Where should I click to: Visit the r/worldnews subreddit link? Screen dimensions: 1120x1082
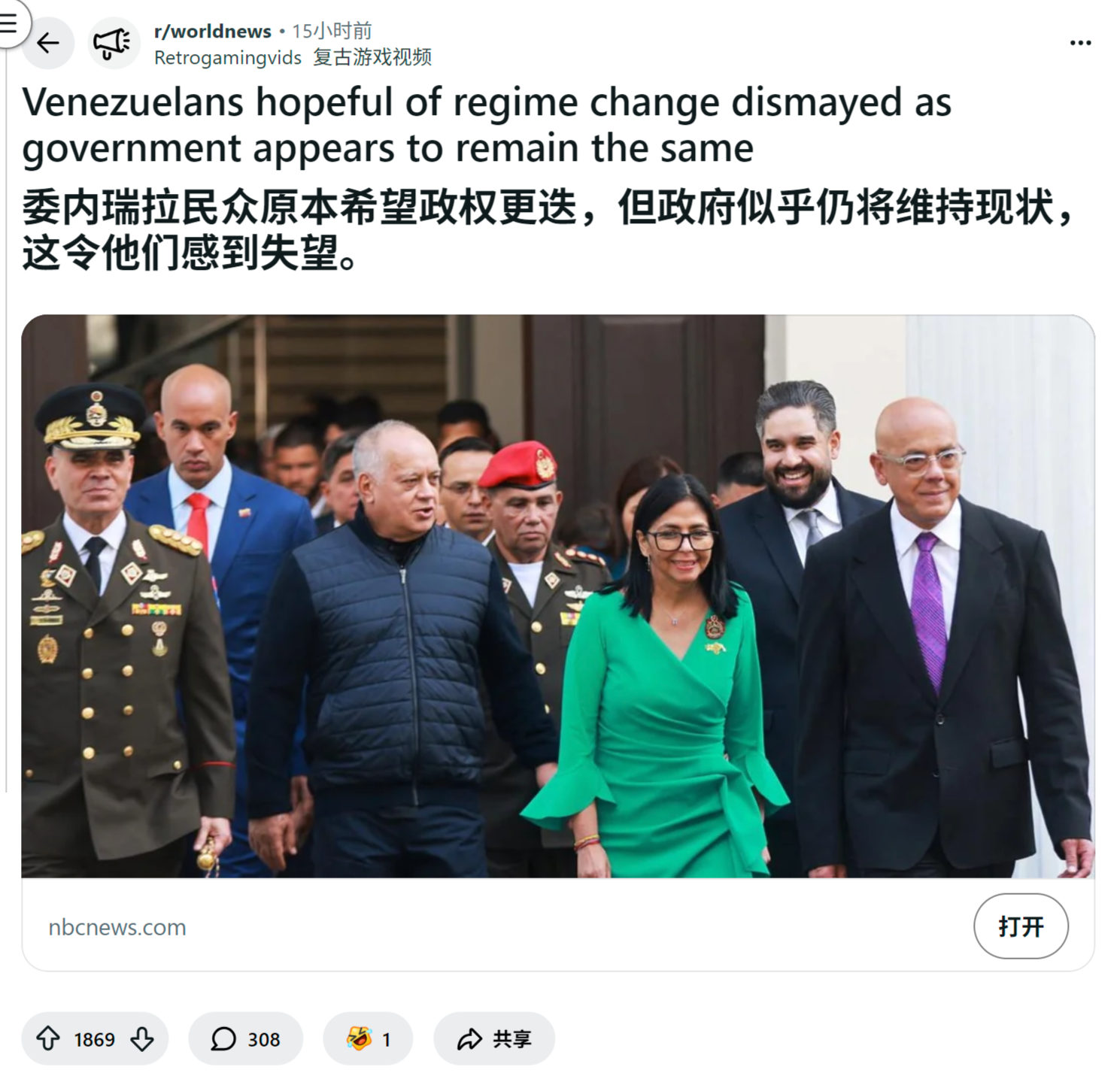pyautogui.click(x=212, y=31)
